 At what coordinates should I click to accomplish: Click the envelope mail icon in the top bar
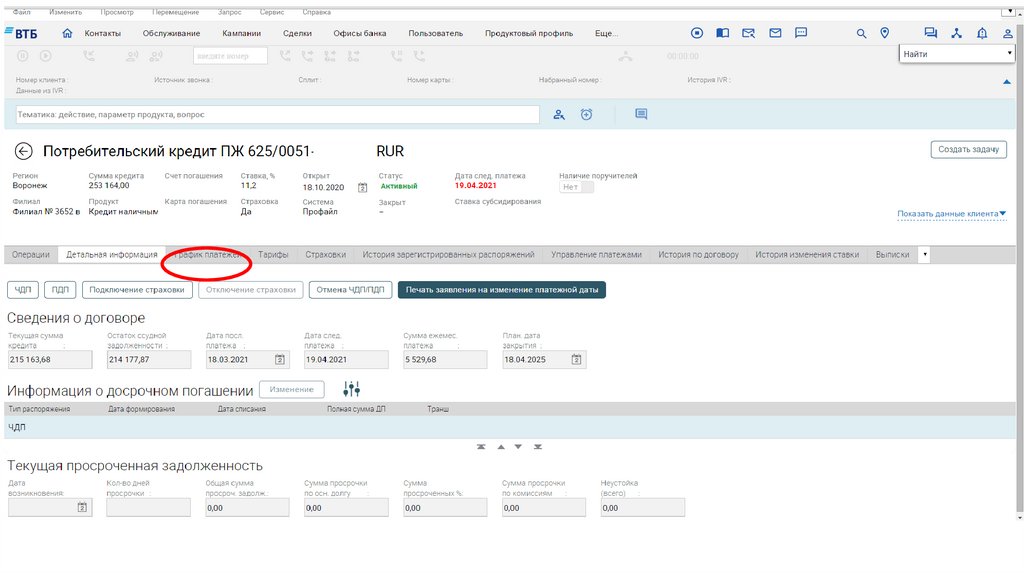click(x=775, y=33)
